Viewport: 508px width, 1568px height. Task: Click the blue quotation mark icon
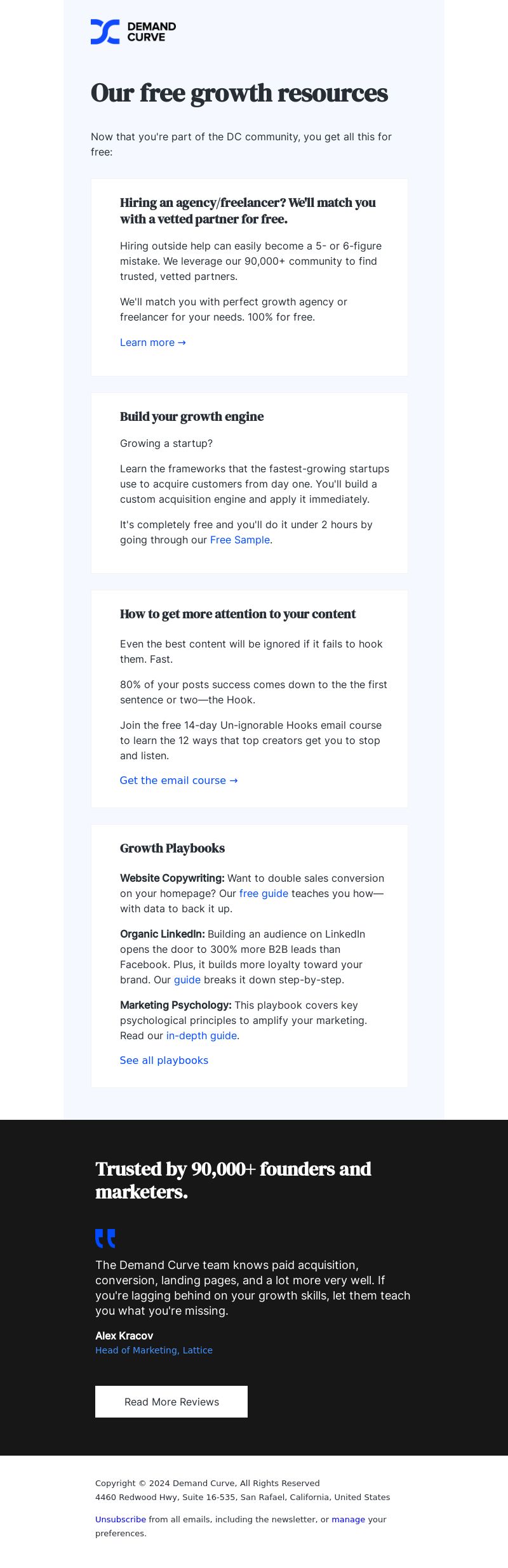pos(105,1238)
